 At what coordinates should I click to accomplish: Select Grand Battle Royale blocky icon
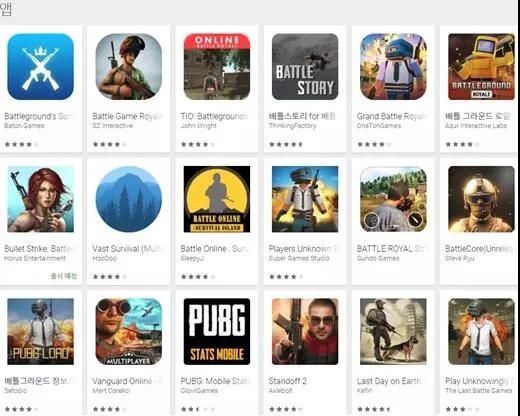(393, 67)
